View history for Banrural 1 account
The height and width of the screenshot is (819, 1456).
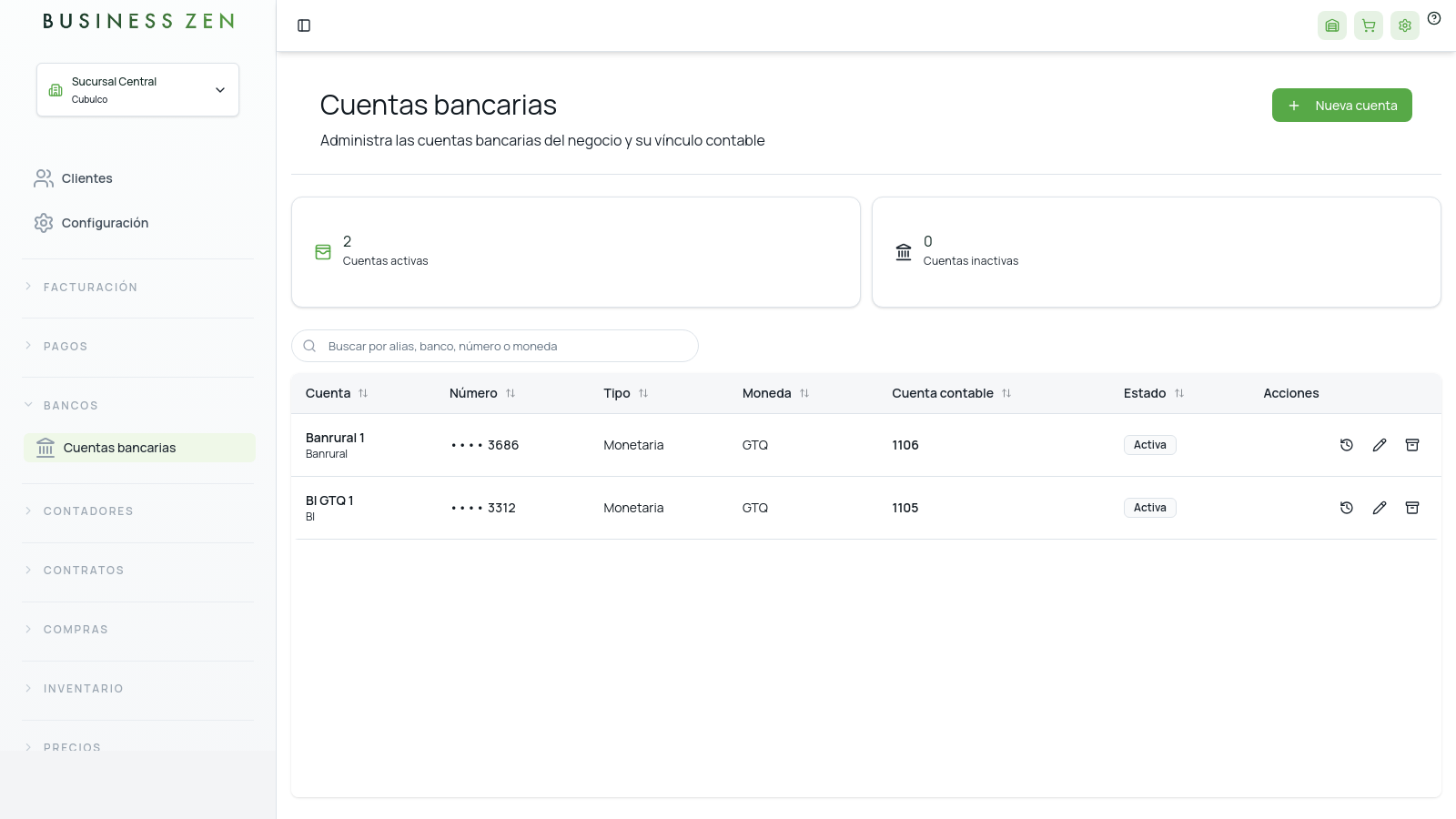pos(1347,445)
